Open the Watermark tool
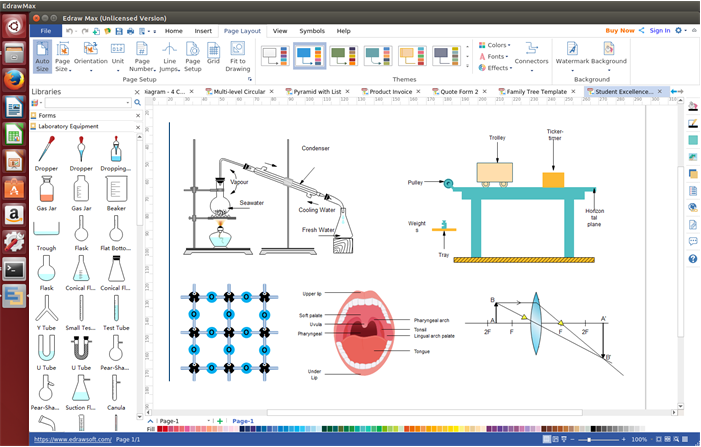Screen dimensions: 701x447 tap(572, 56)
